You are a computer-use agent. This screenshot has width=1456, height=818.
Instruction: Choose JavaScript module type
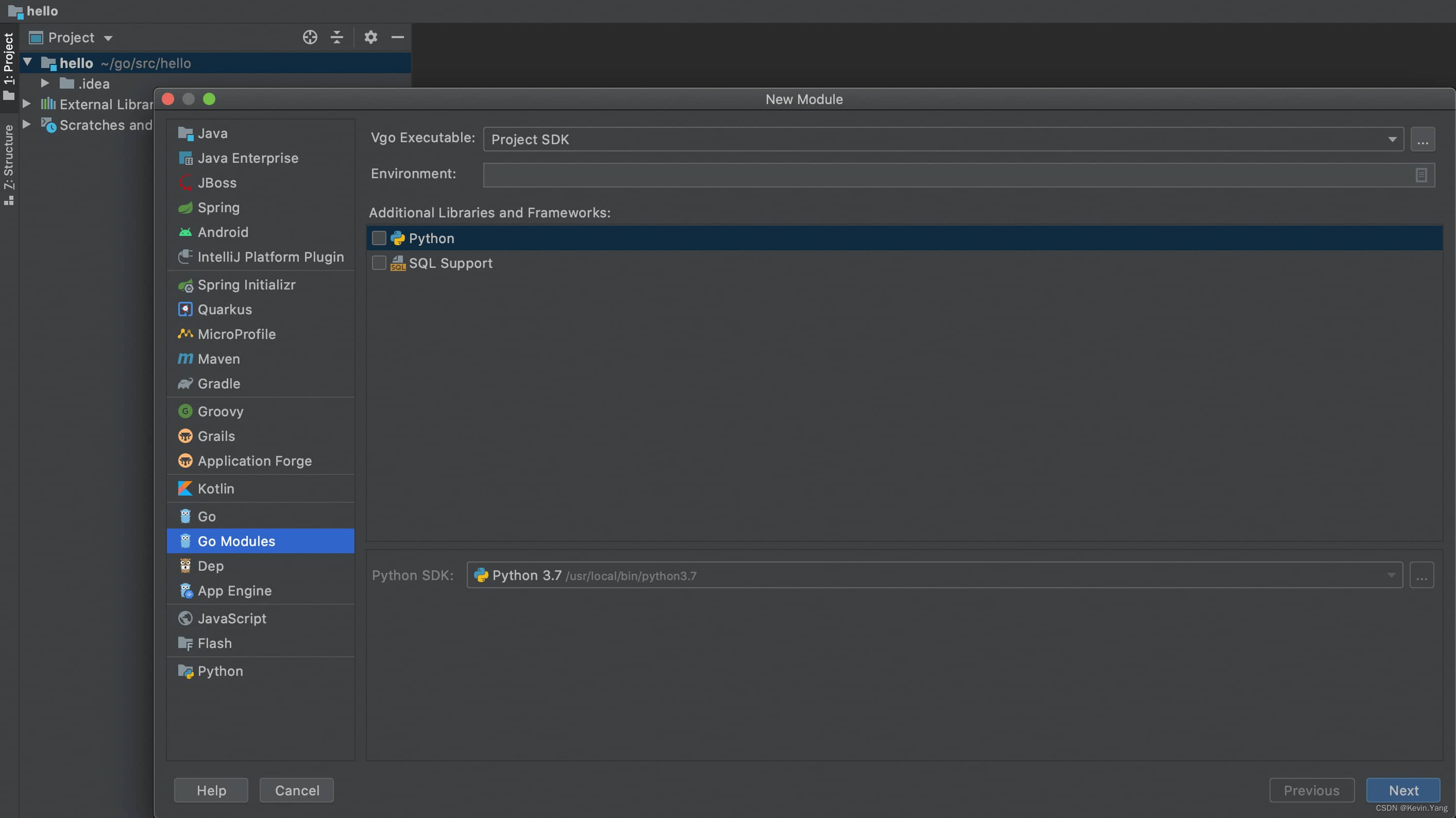(x=261, y=619)
